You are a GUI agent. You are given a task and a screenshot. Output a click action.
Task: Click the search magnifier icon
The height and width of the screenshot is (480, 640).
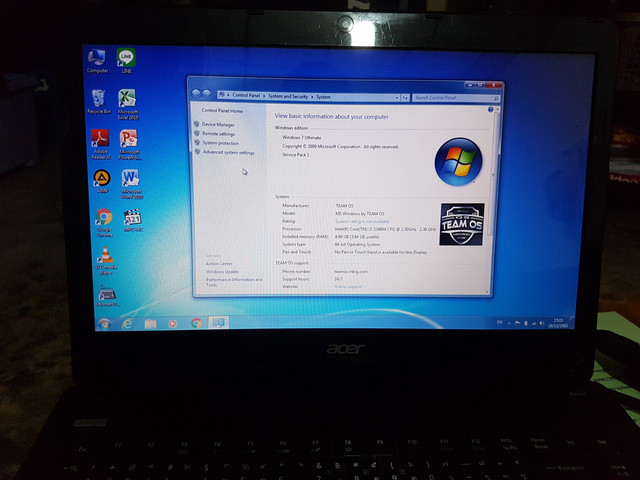[496, 99]
